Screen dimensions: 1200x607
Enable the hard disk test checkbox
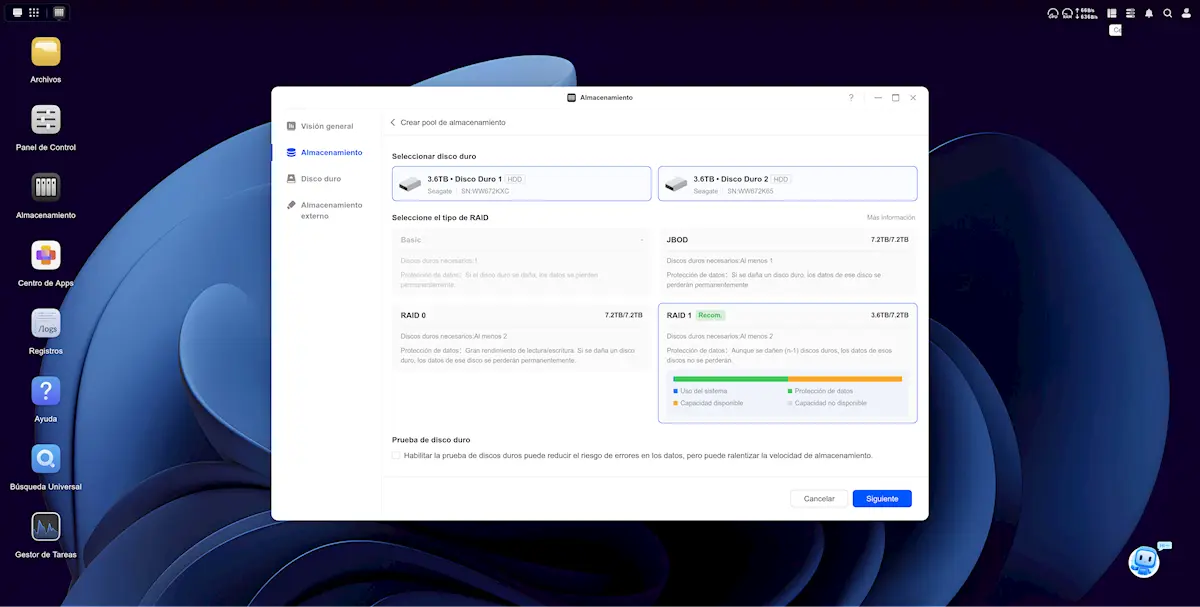[x=396, y=455]
